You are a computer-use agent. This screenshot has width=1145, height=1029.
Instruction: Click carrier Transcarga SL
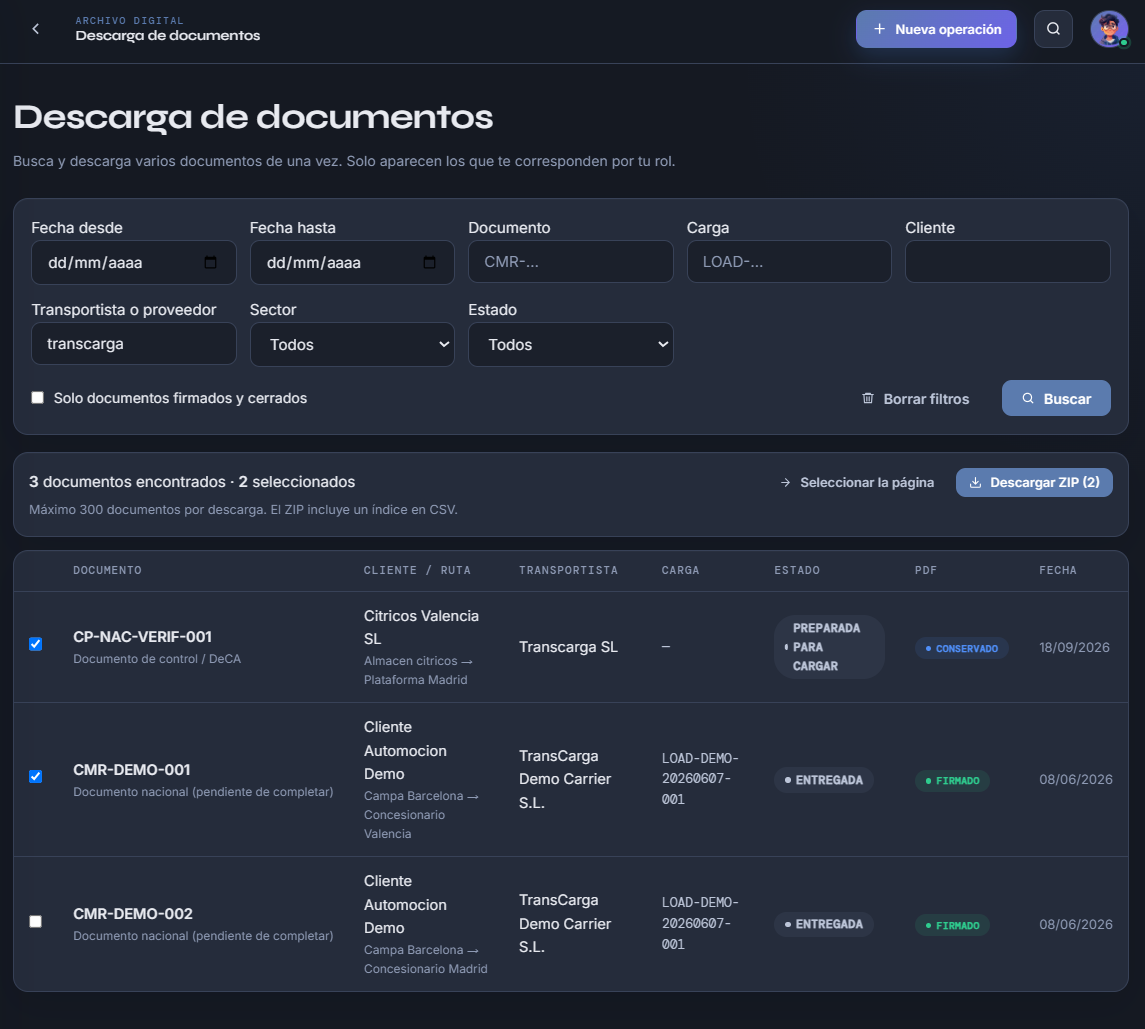[x=568, y=647]
